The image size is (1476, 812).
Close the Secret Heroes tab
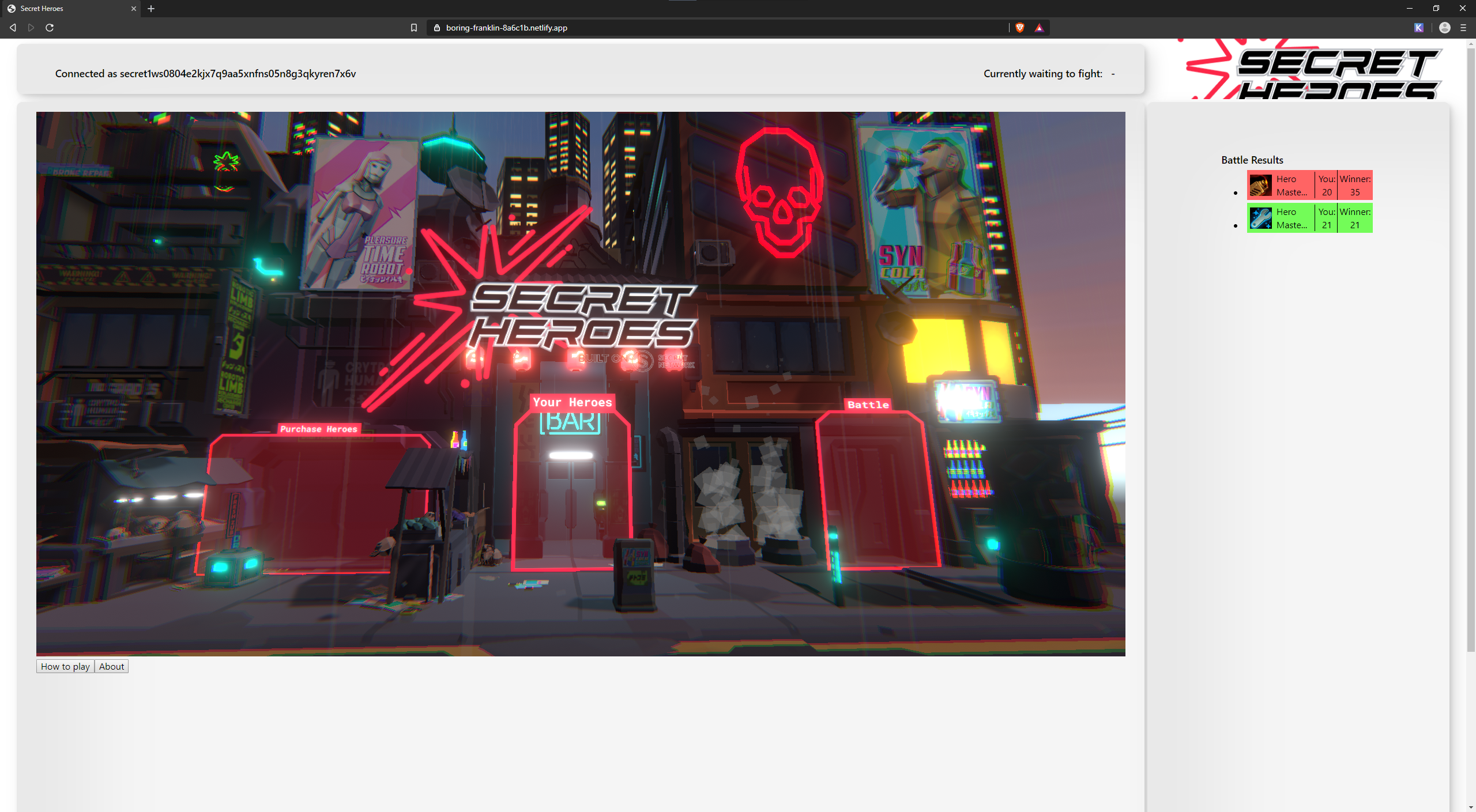pyautogui.click(x=133, y=9)
